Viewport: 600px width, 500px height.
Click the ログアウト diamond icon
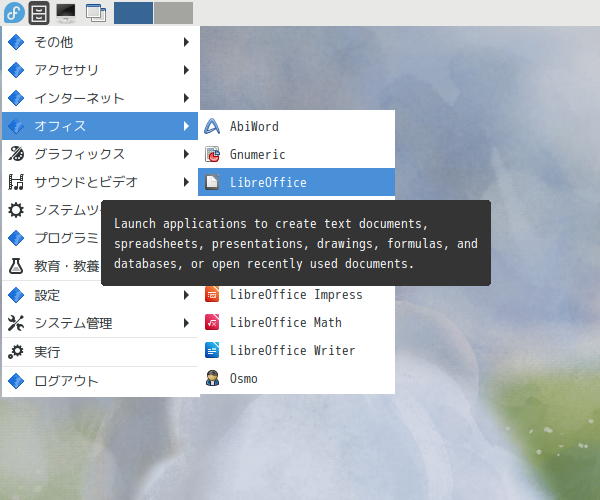point(16,381)
